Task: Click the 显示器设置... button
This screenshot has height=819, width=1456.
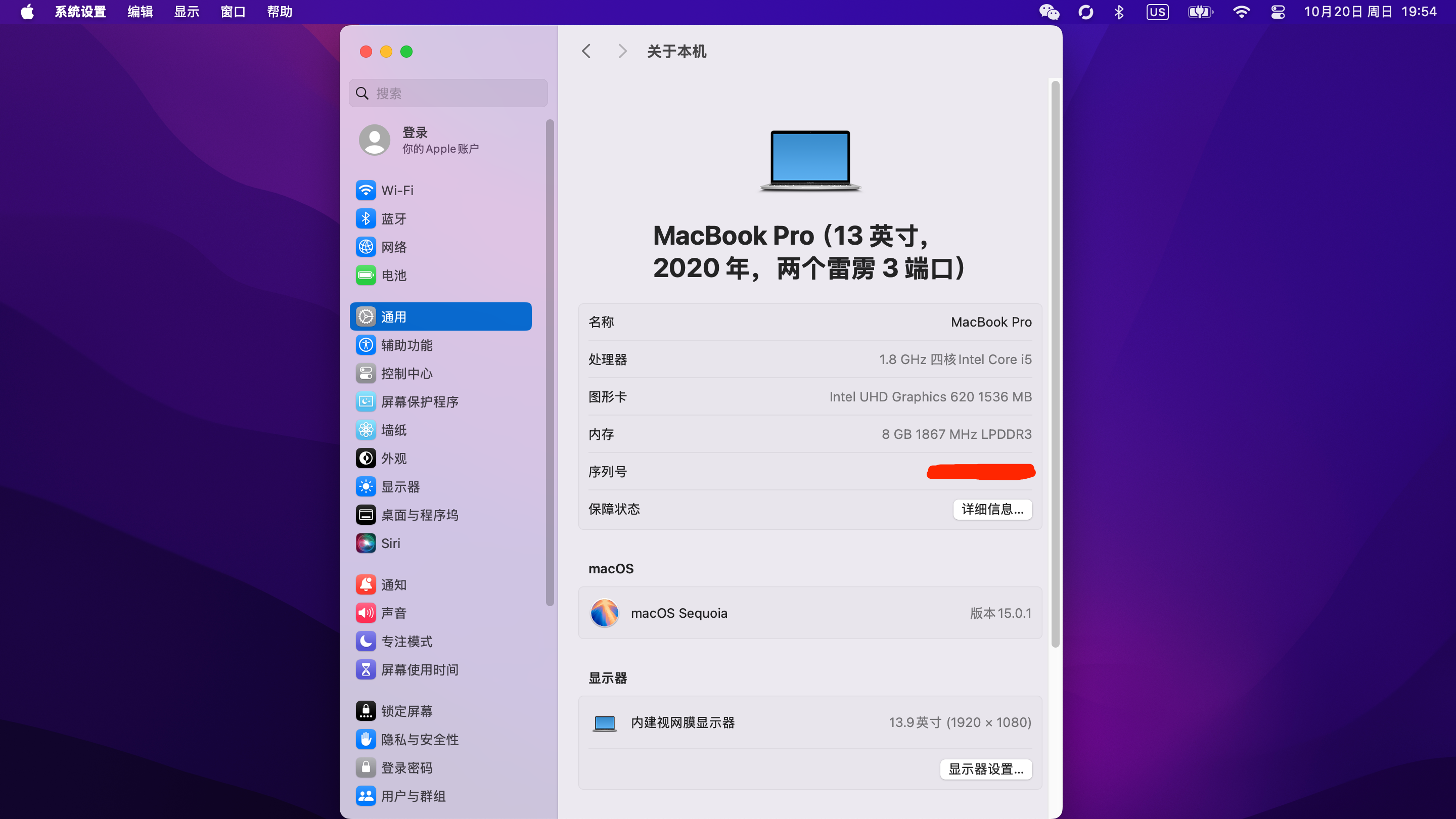Action: point(985,769)
